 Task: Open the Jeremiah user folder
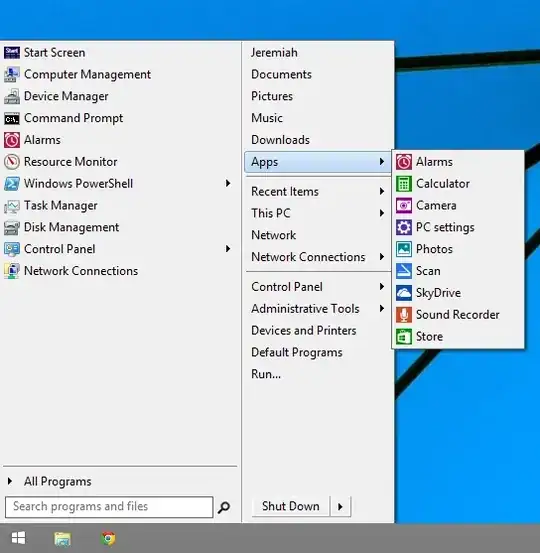tap(274, 53)
